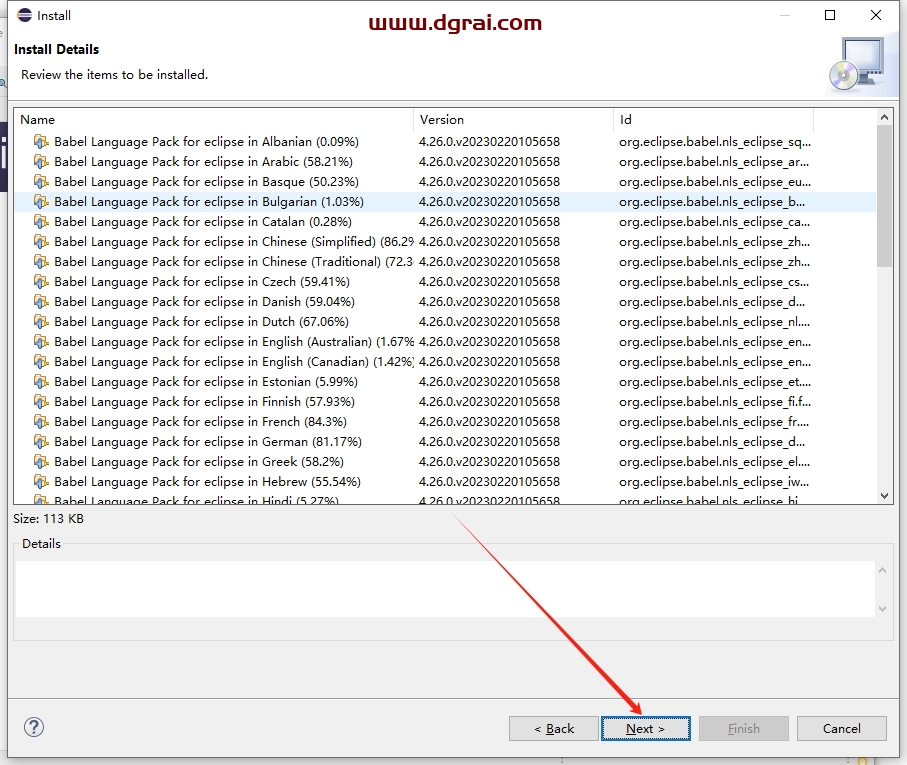Select "Babel Language Pack for eclipse in Catalan (0.28%)"
The image size is (907, 765).
[203, 221]
